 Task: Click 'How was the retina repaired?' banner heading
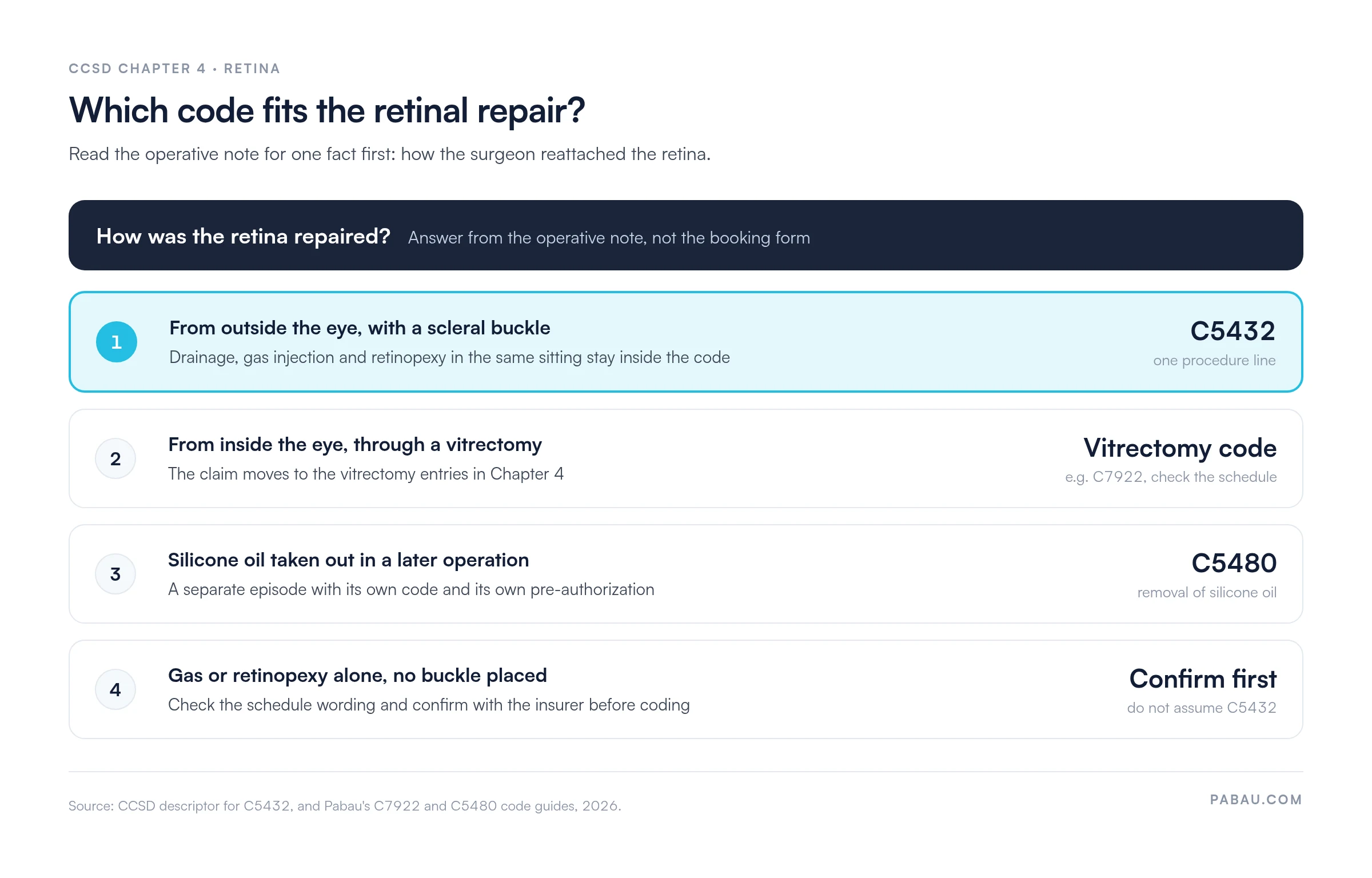coord(244,236)
